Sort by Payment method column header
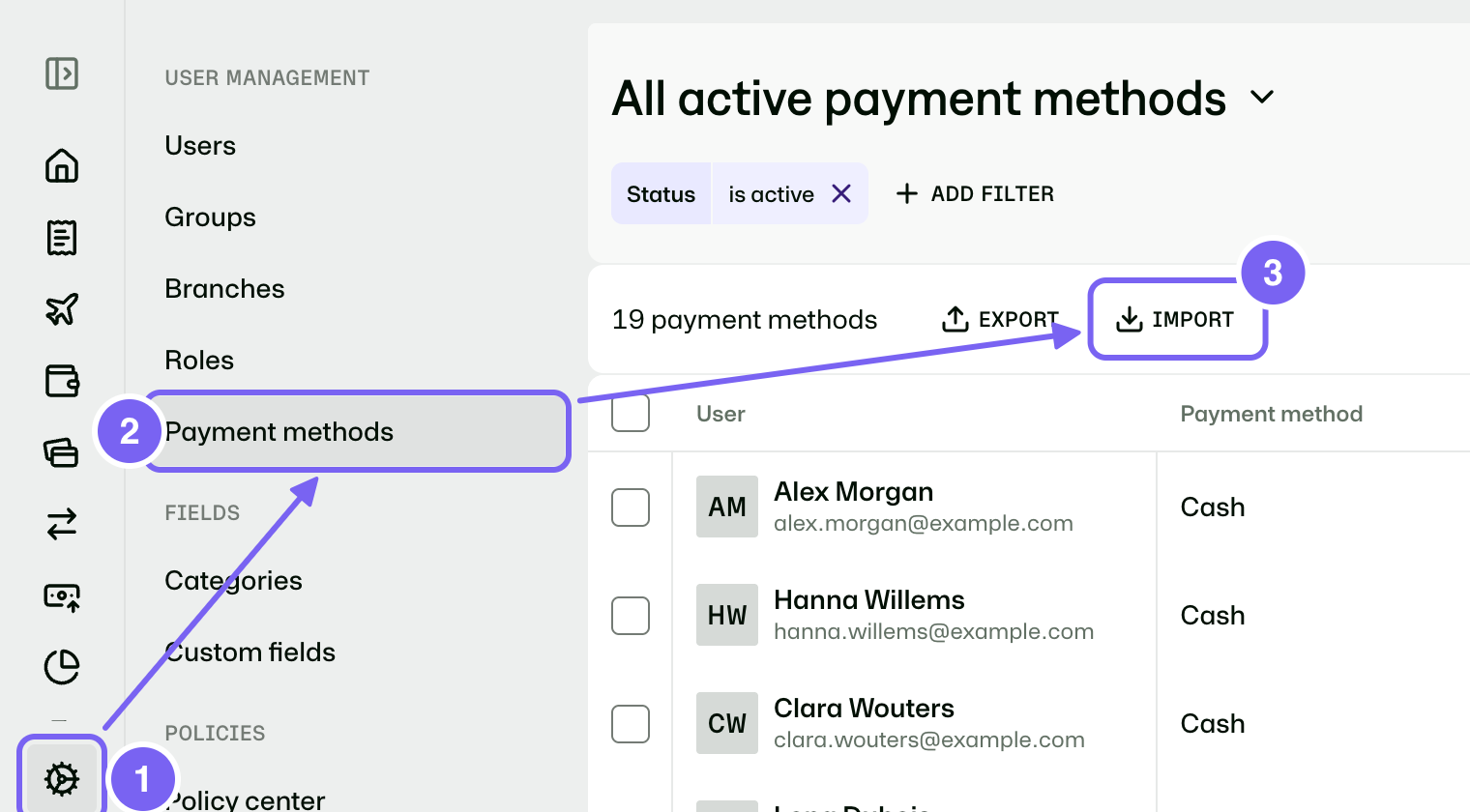The image size is (1470, 812). [1271, 414]
